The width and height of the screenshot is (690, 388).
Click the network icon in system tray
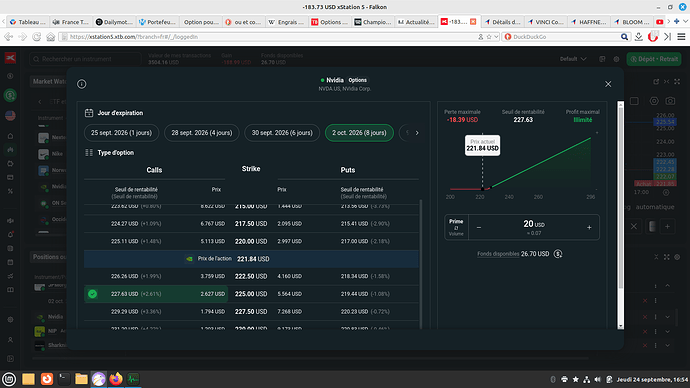[x=587, y=379]
